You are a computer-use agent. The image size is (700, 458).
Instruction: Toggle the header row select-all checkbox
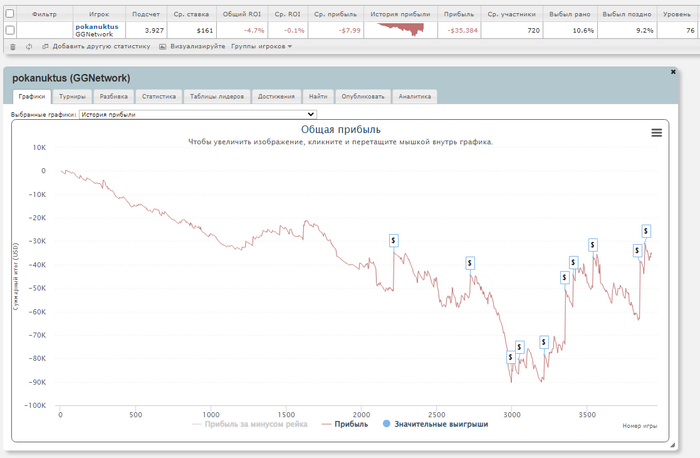9,14
